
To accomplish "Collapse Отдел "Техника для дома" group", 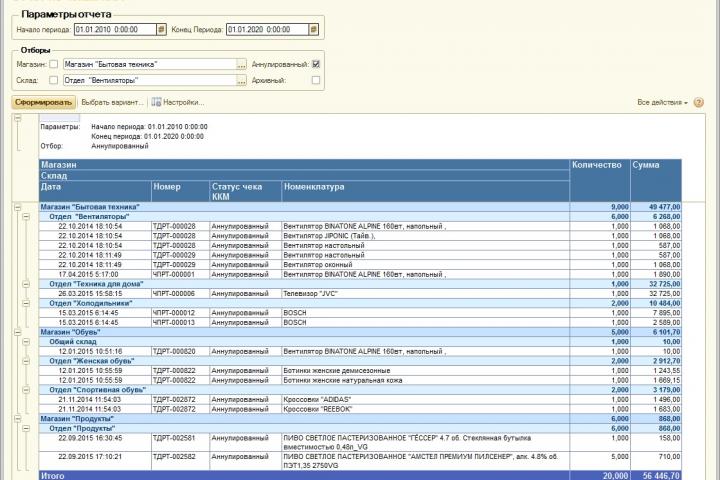I will [x=26, y=284].
